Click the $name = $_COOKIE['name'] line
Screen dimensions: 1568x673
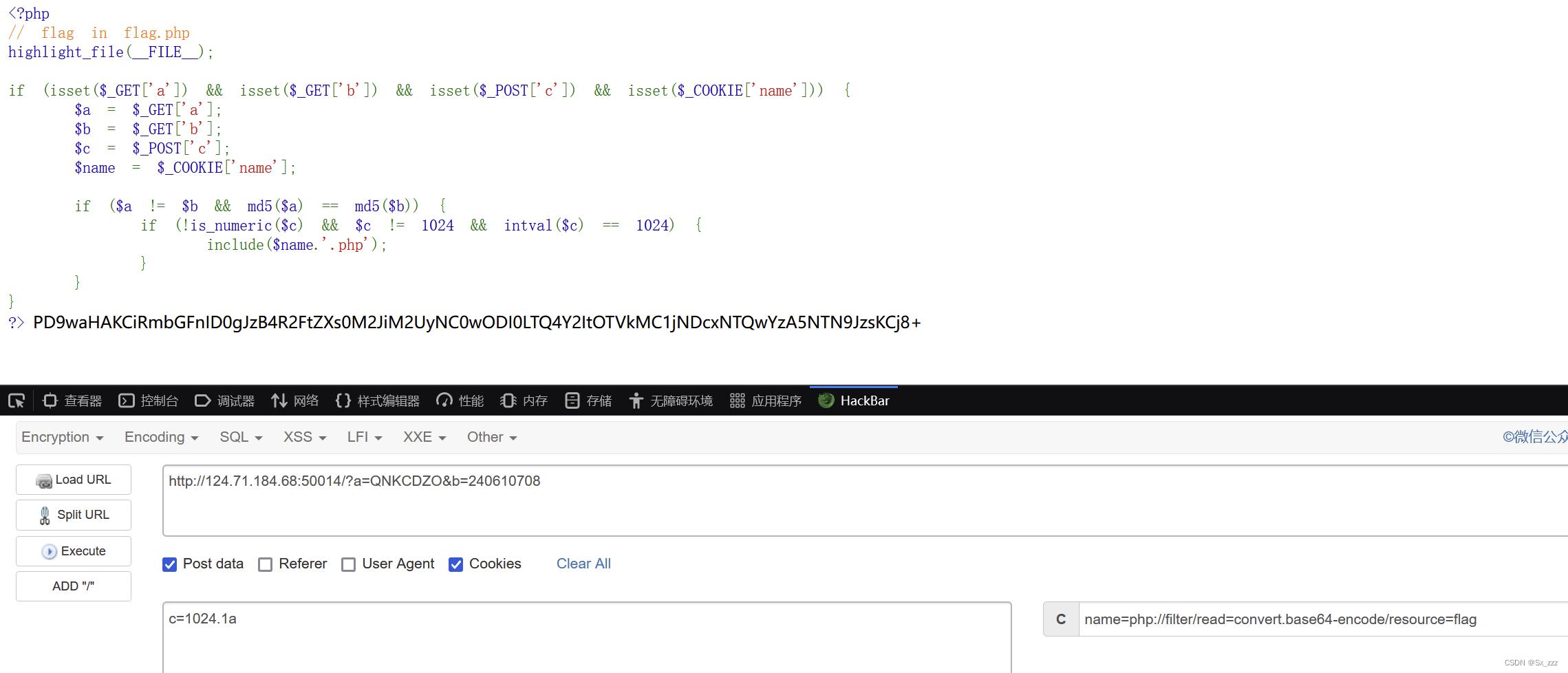[x=185, y=168]
